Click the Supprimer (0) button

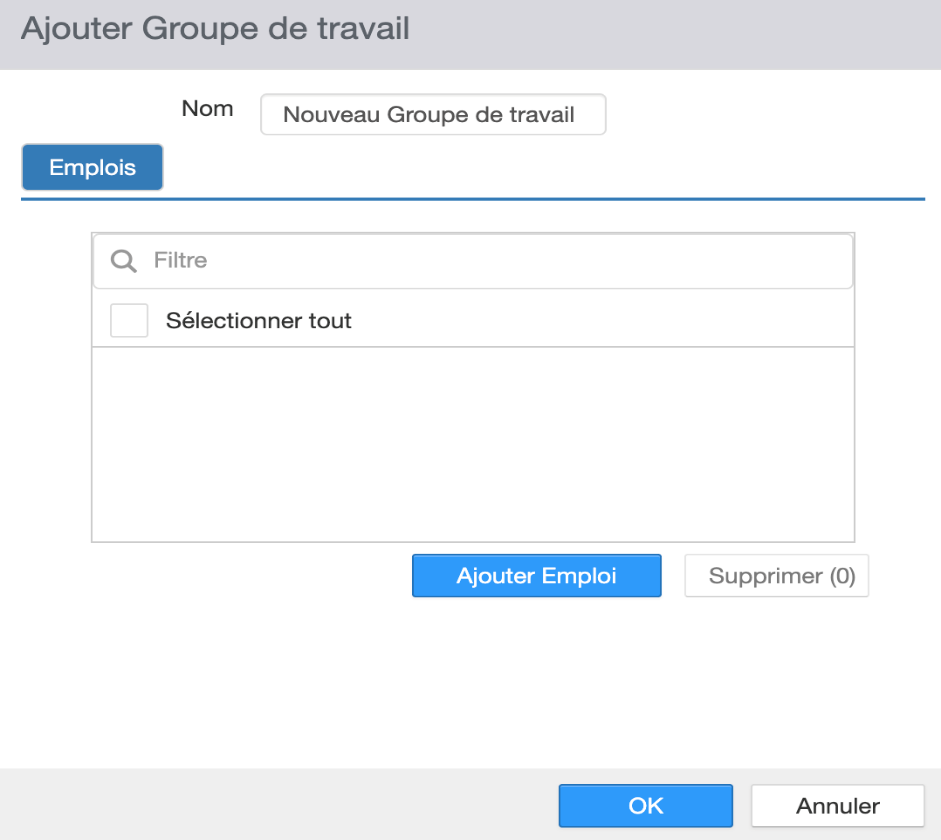(777, 575)
